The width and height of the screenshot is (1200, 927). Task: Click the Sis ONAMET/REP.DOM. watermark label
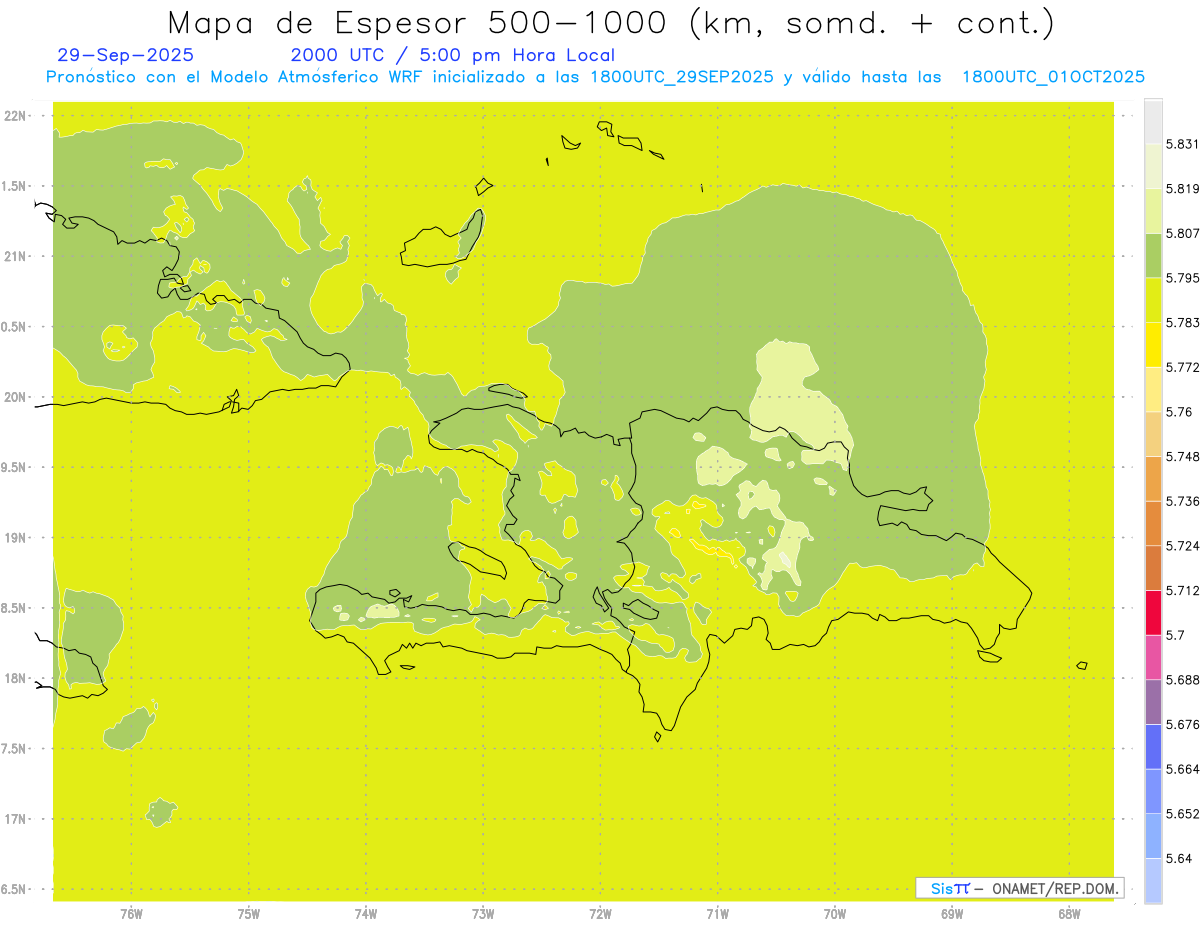[1020, 888]
